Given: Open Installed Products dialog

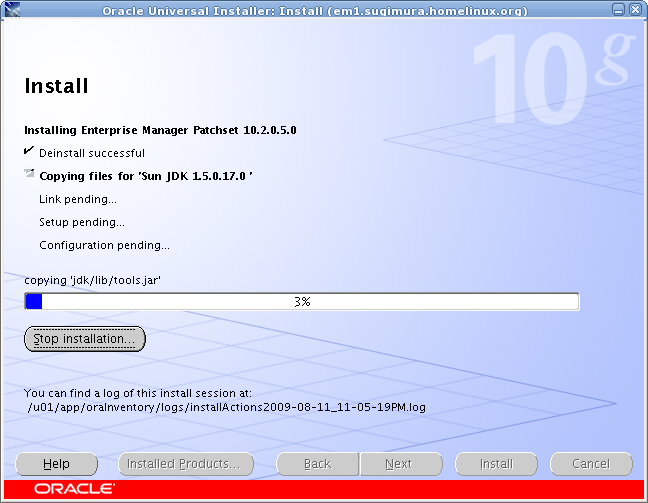Looking at the screenshot, I should click(186, 464).
